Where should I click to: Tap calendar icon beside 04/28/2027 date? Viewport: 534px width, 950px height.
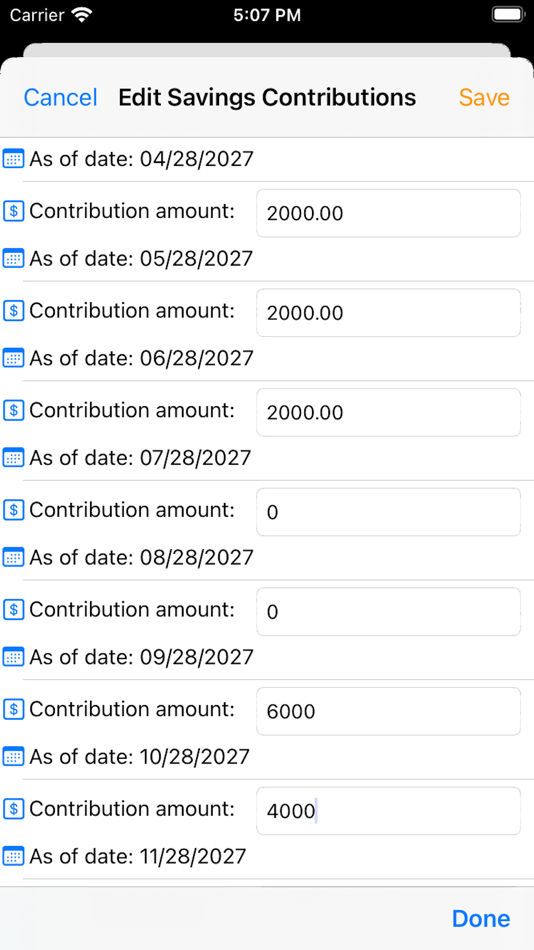point(13,159)
